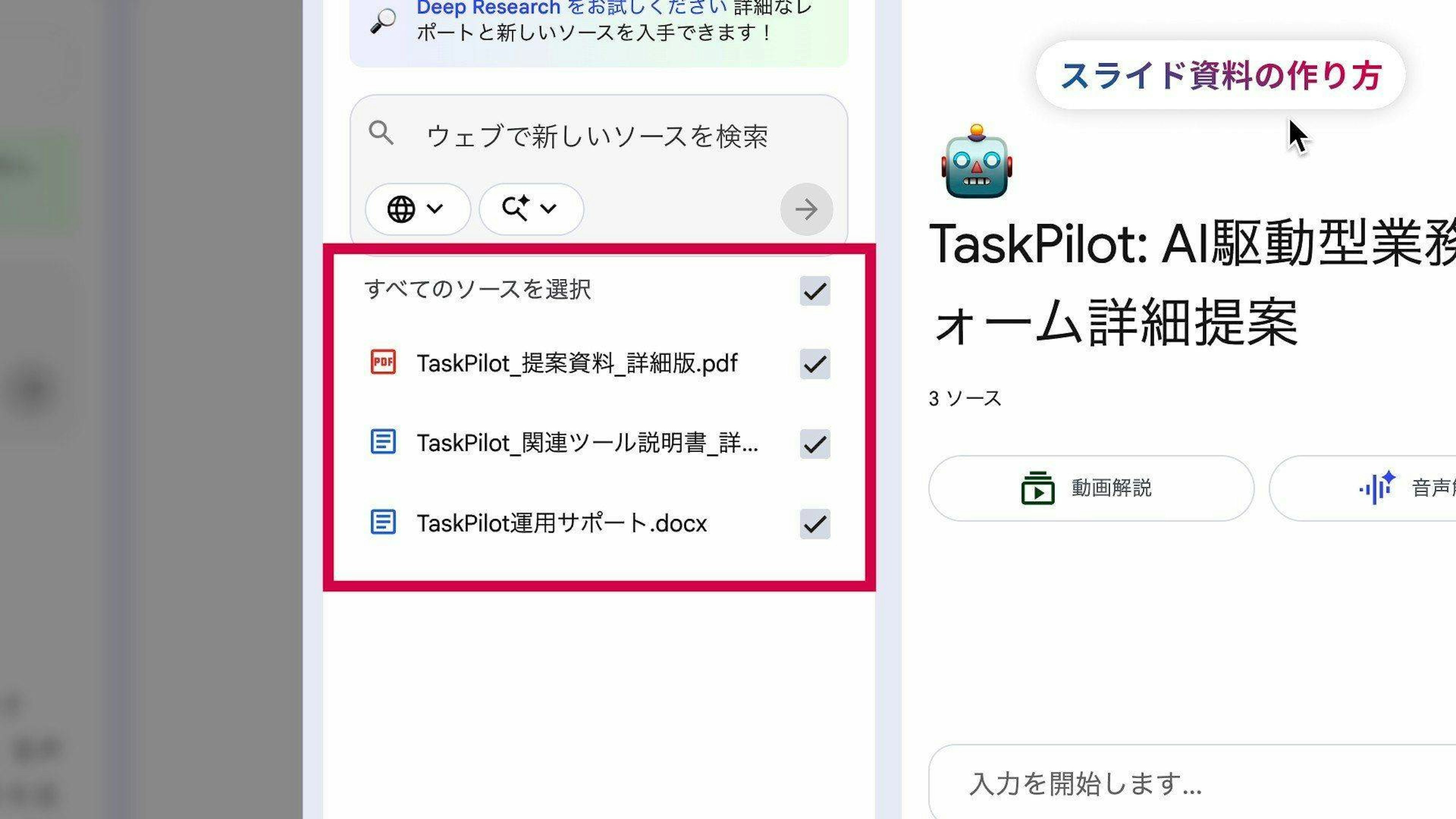Expand the globe source type dropdown chevron
The image size is (1456, 819).
pyautogui.click(x=435, y=209)
